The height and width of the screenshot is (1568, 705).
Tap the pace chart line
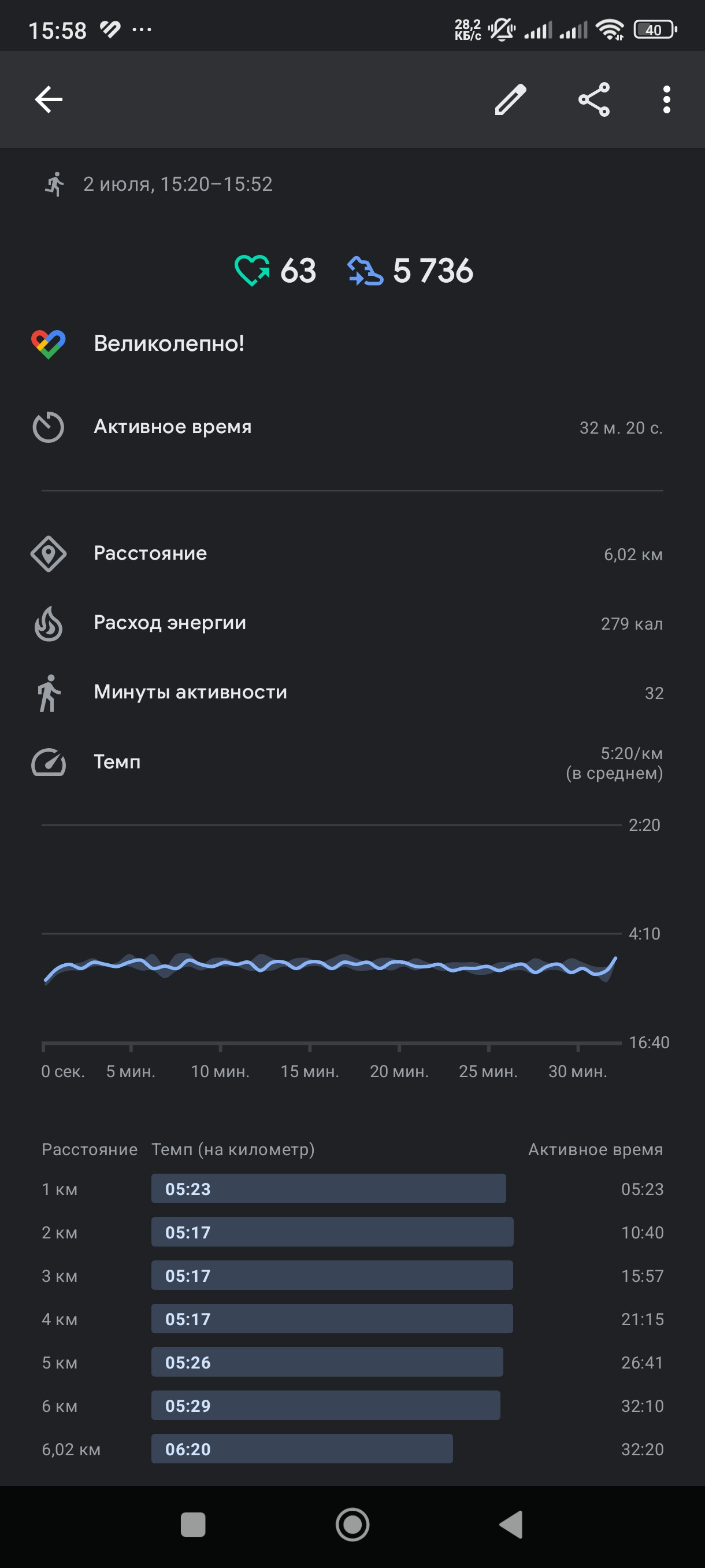(x=331, y=965)
